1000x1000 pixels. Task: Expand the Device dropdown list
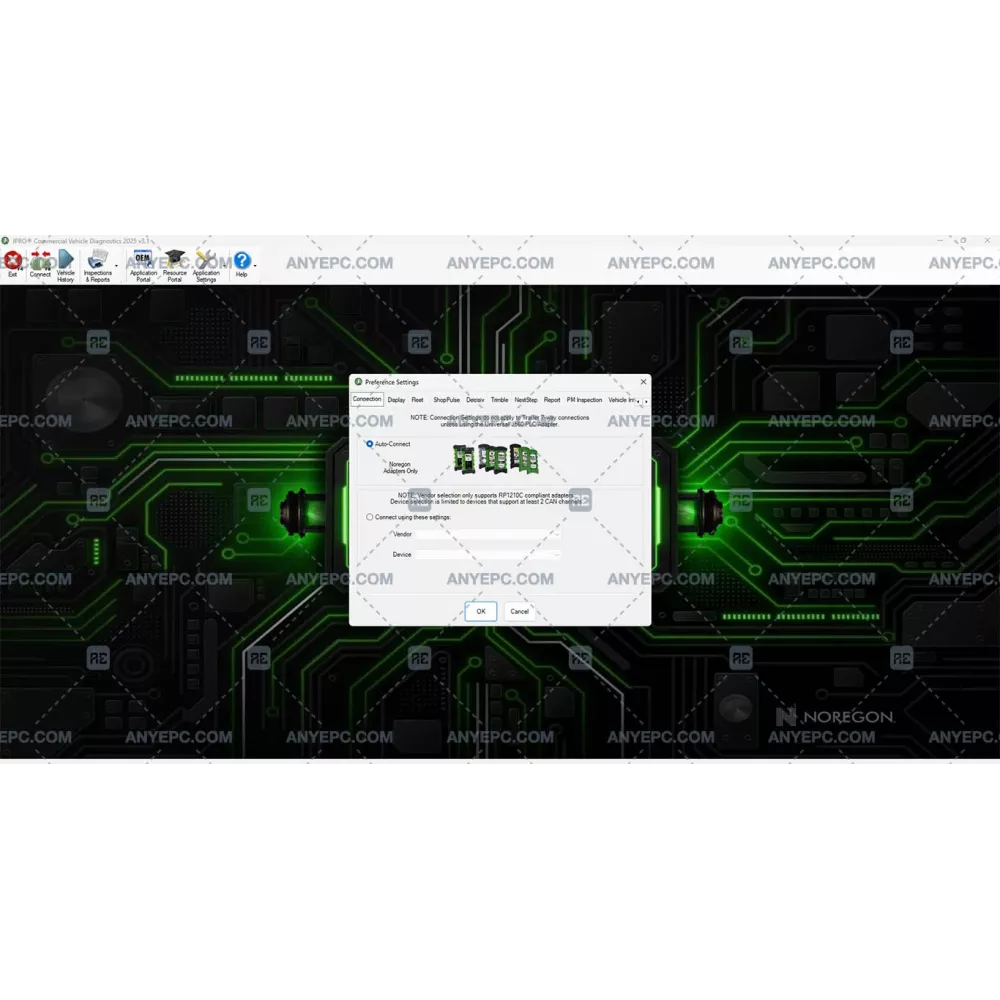[x=488, y=554]
